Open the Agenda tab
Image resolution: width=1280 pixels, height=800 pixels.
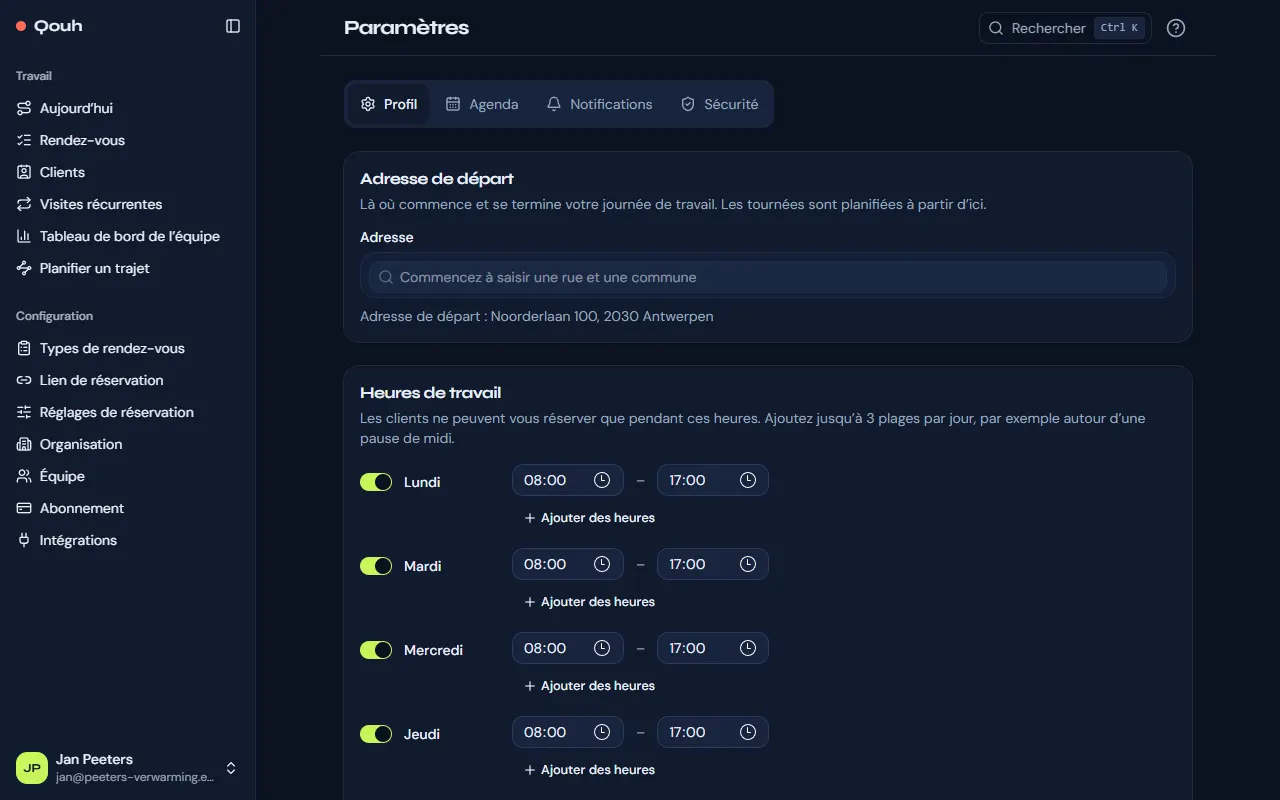pyautogui.click(x=482, y=104)
